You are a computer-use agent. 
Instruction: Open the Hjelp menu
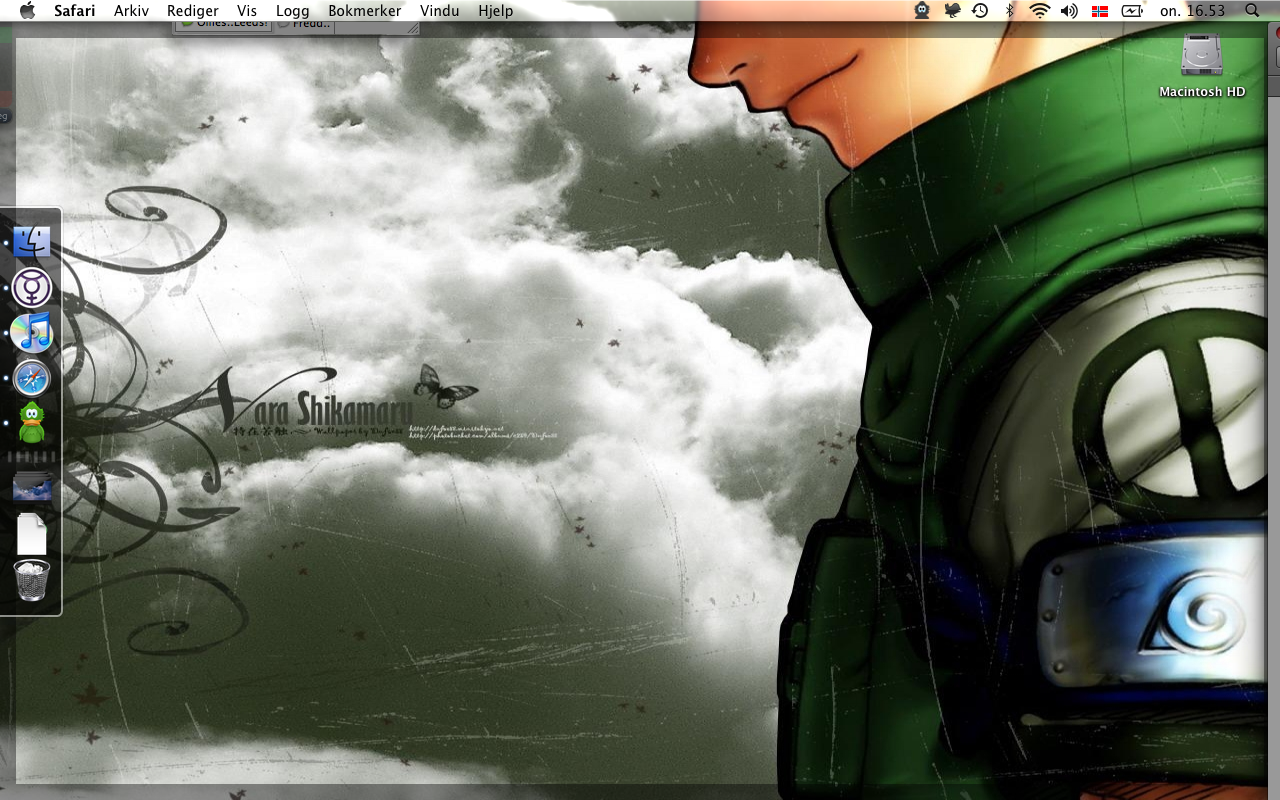pyautogui.click(x=496, y=11)
